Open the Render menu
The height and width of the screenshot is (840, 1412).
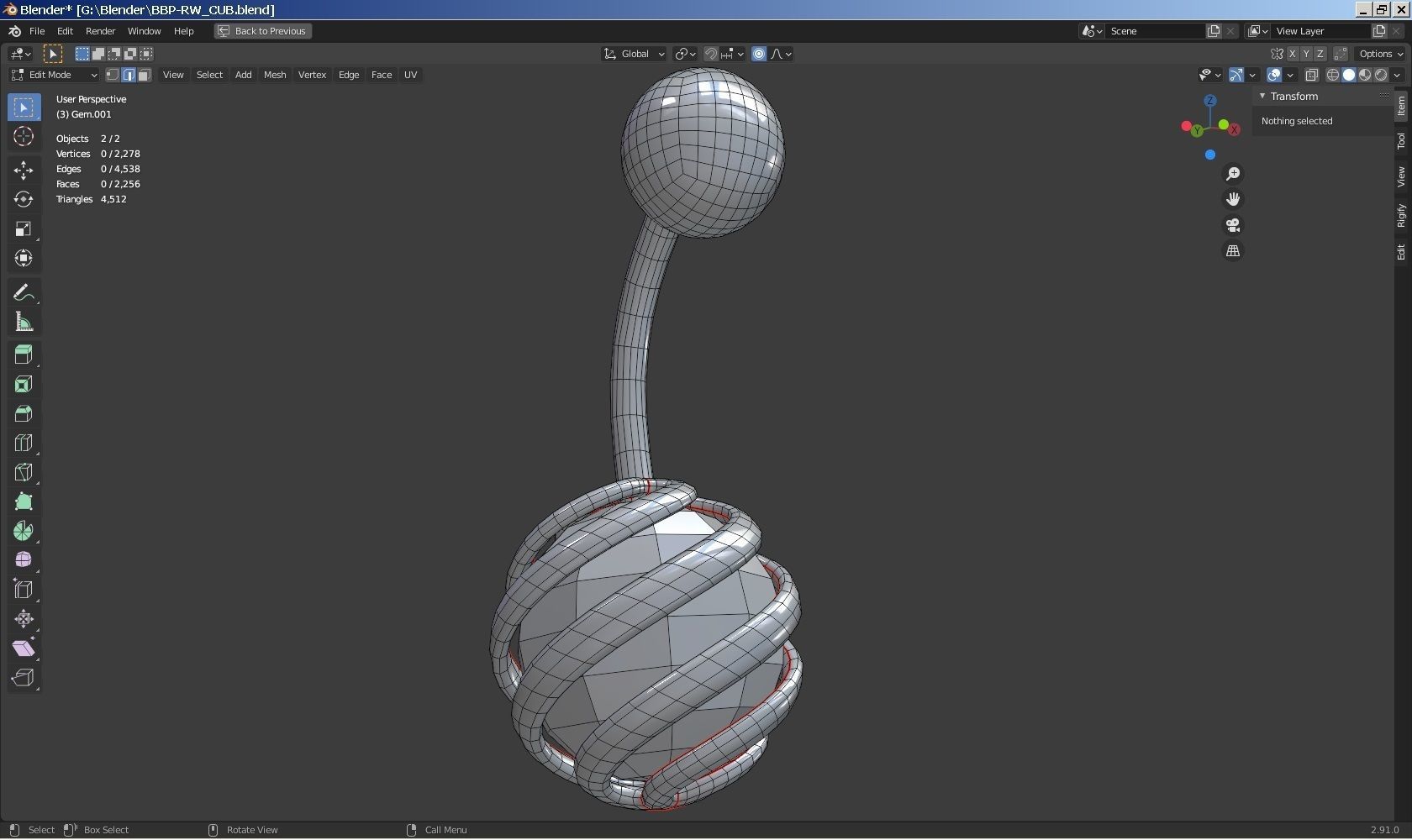pyautogui.click(x=100, y=31)
